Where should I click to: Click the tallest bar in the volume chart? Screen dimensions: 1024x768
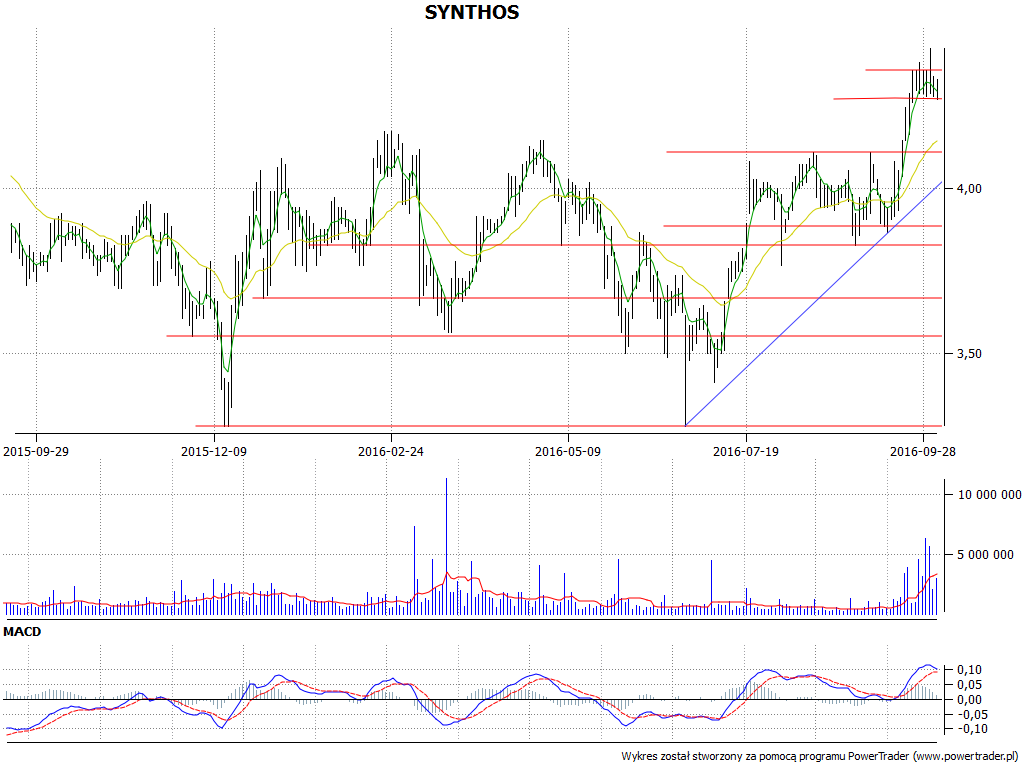tap(447, 546)
